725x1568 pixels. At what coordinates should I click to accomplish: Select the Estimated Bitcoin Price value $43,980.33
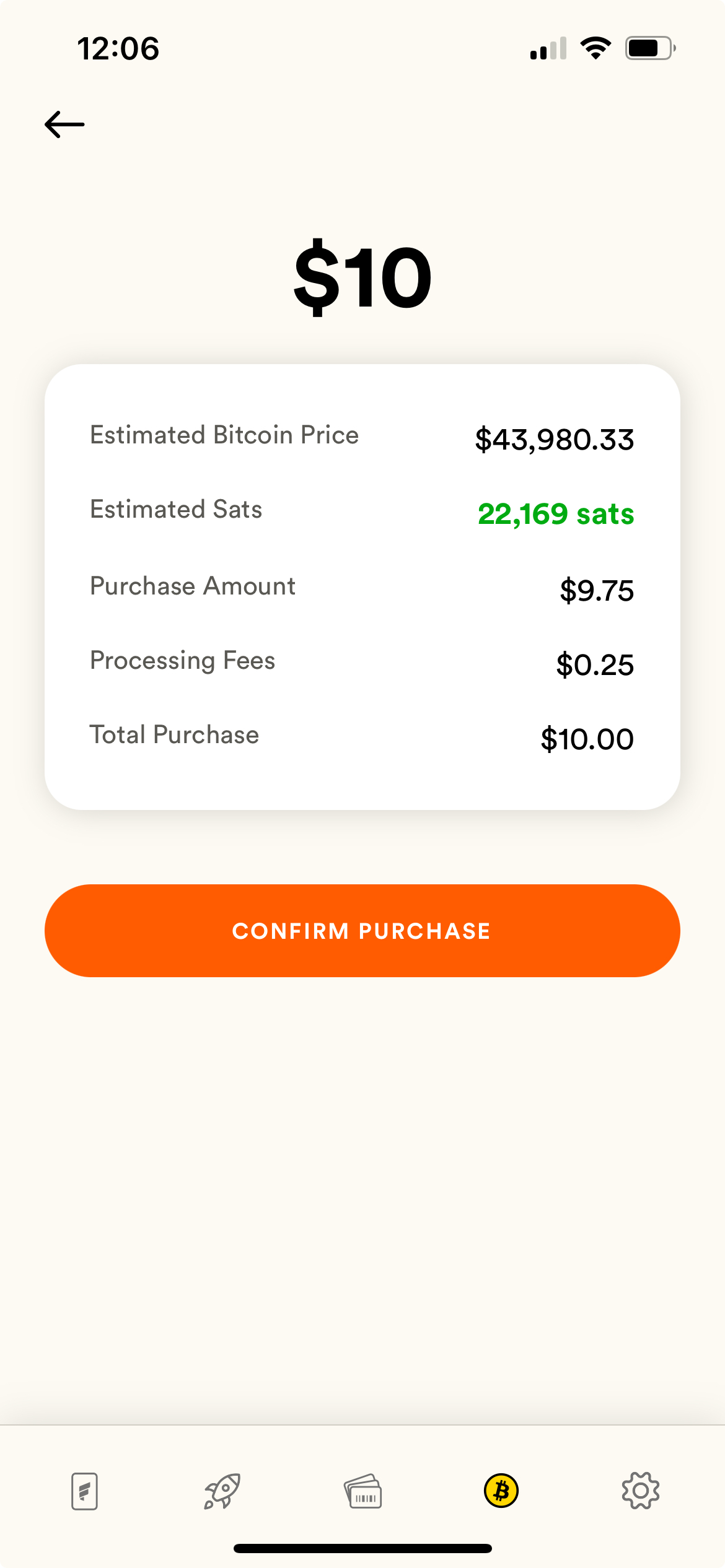coord(555,440)
